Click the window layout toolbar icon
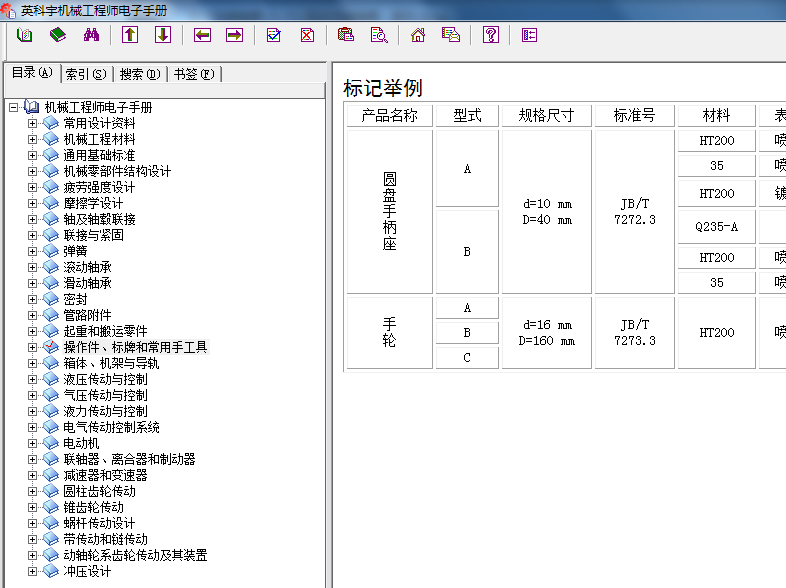 point(451,35)
